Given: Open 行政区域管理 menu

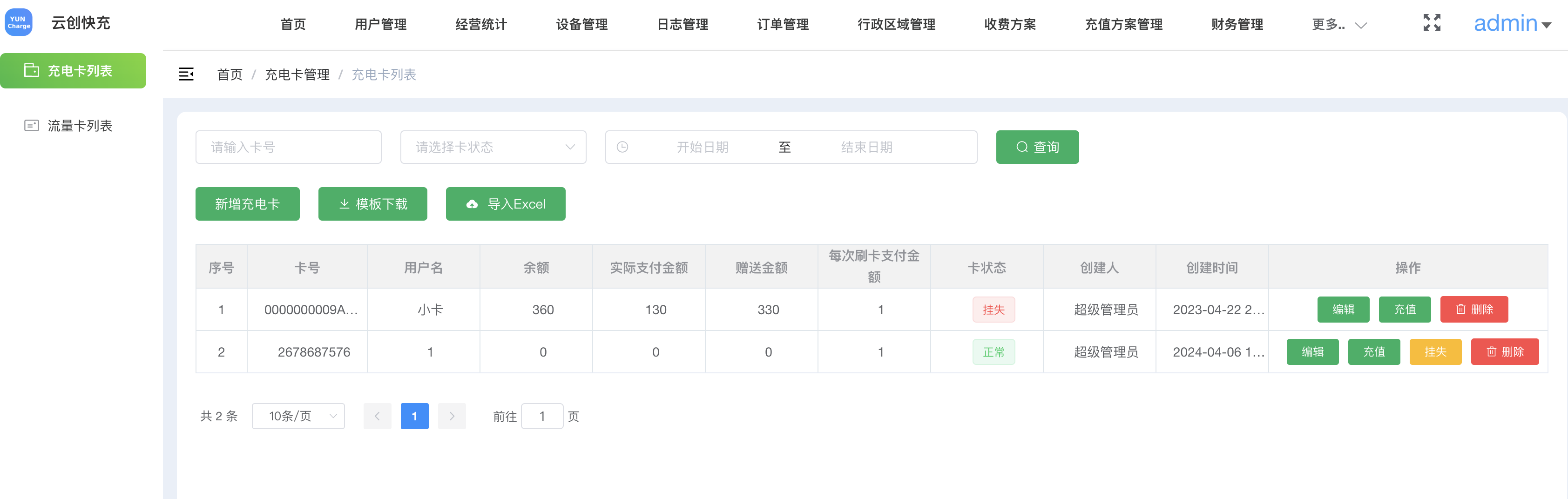Looking at the screenshot, I should tap(896, 24).
